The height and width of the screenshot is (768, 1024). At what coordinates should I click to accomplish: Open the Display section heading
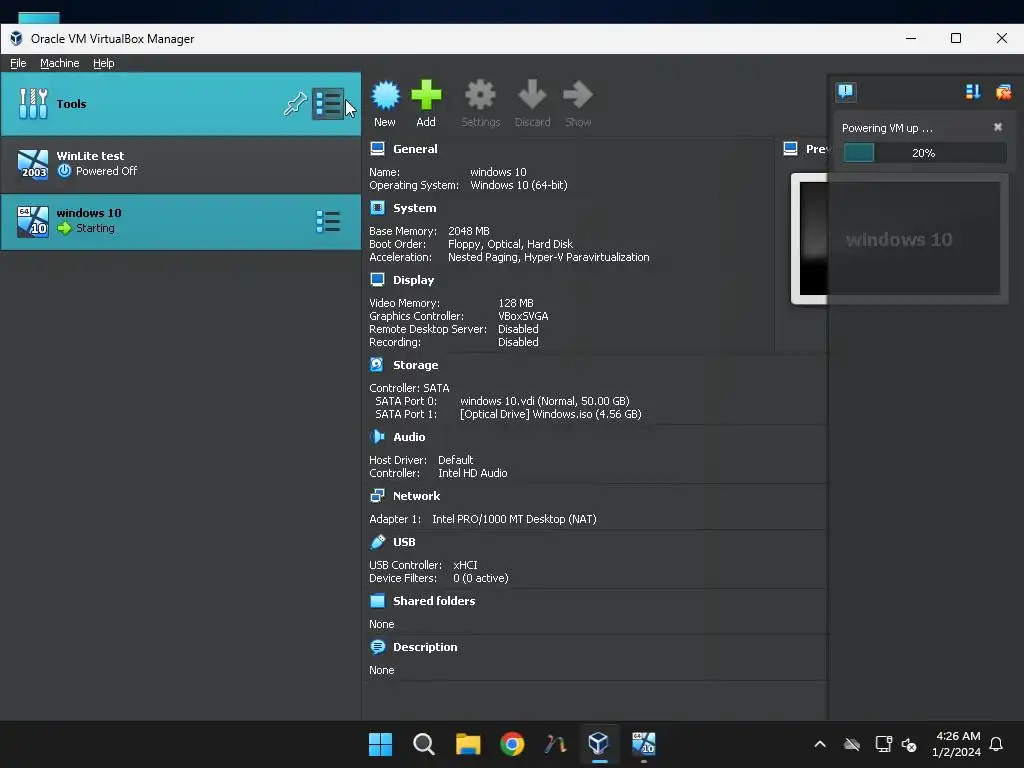pos(413,280)
